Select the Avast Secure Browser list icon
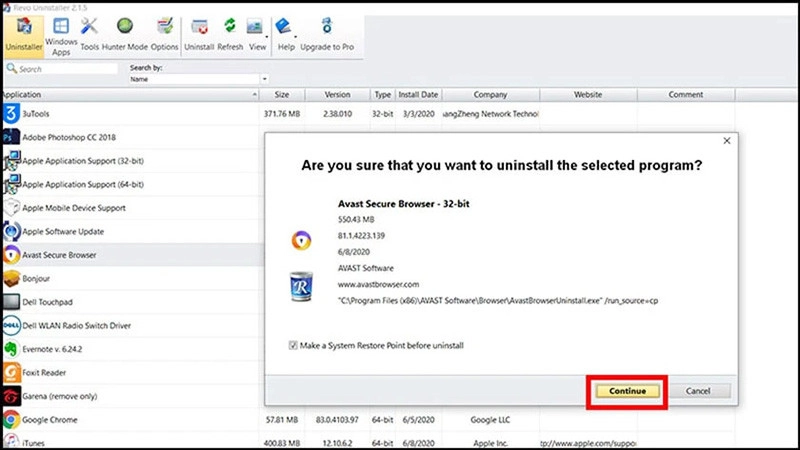This screenshot has height=450, width=800. [11, 255]
